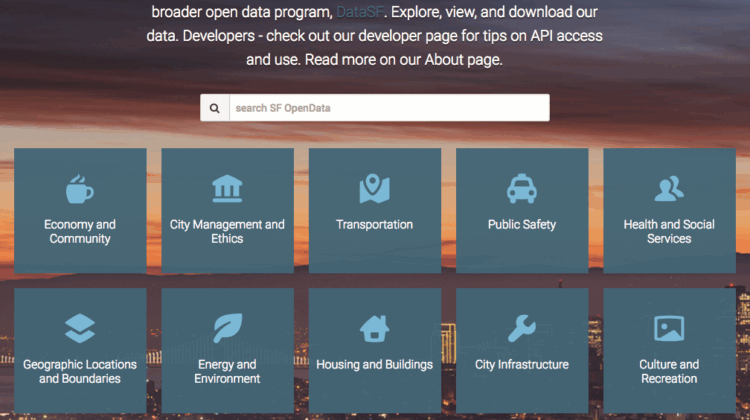The image size is (750, 420).
Task: Open the Housing and Buildings label
Action: pyautogui.click(x=374, y=365)
